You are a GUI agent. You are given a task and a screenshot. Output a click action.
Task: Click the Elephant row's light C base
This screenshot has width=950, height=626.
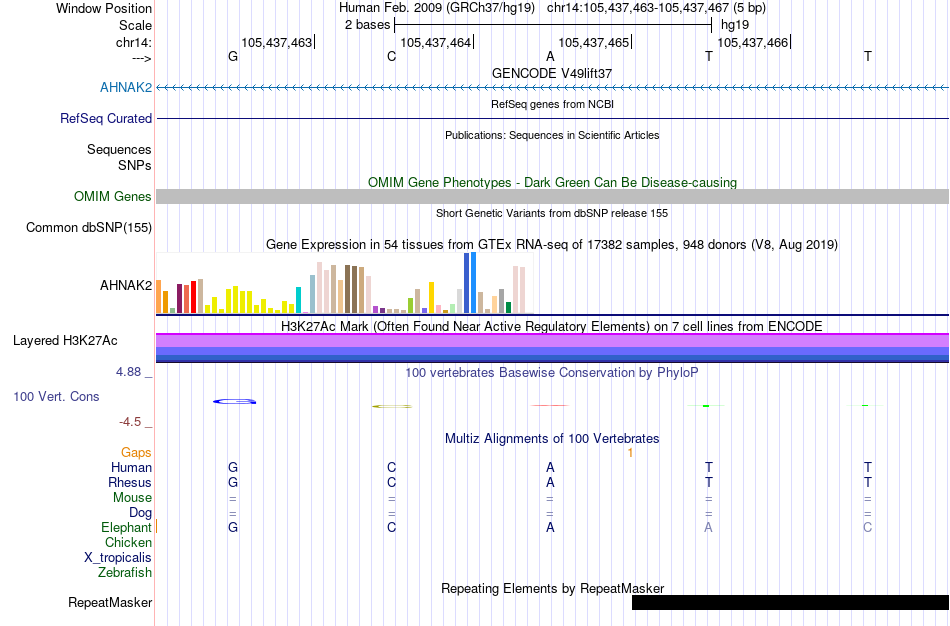pos(868,527)
